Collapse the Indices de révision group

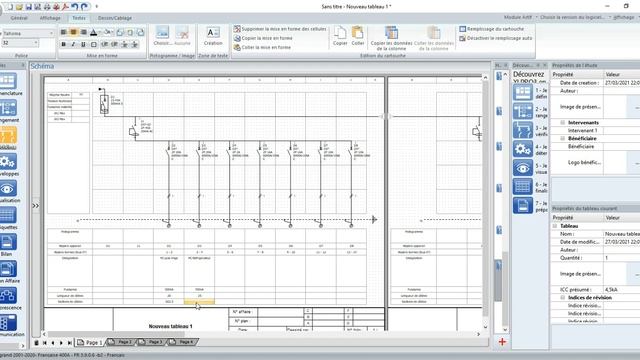coord(562,298)
